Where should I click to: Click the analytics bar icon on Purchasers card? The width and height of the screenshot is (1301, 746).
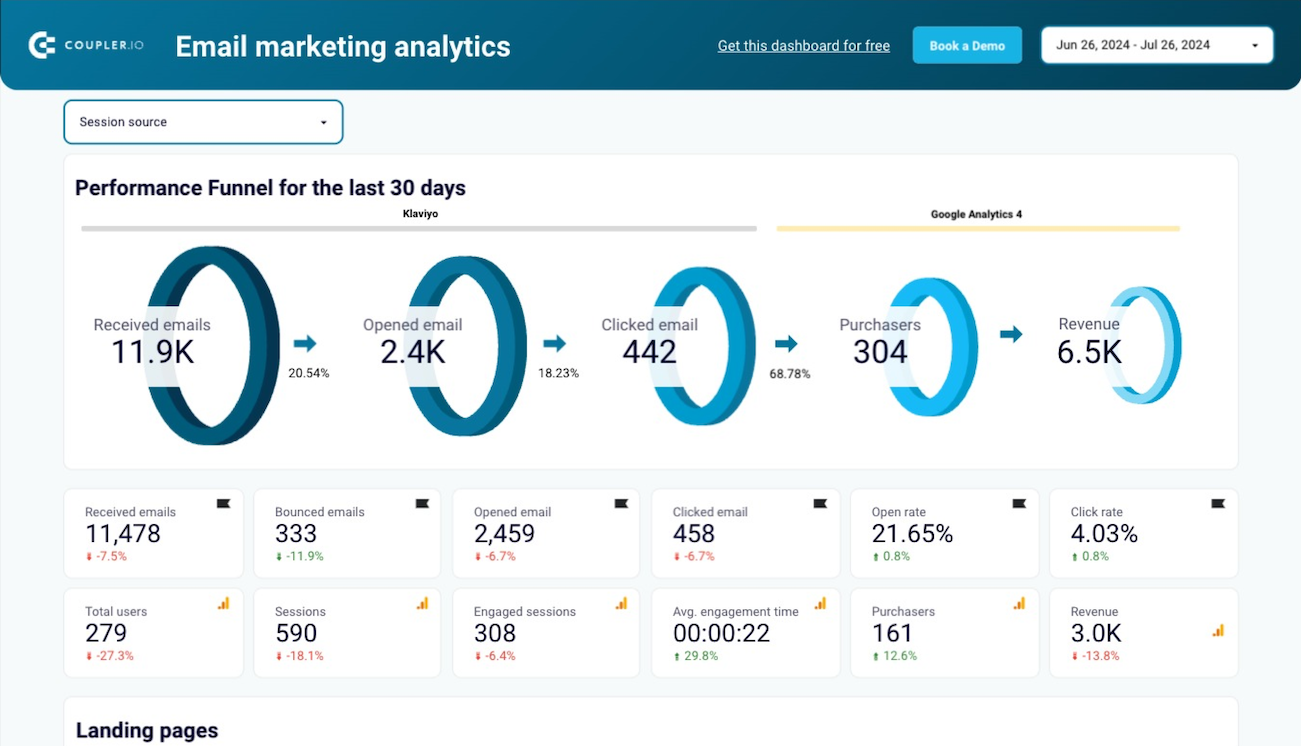(x=1019, y=603)
